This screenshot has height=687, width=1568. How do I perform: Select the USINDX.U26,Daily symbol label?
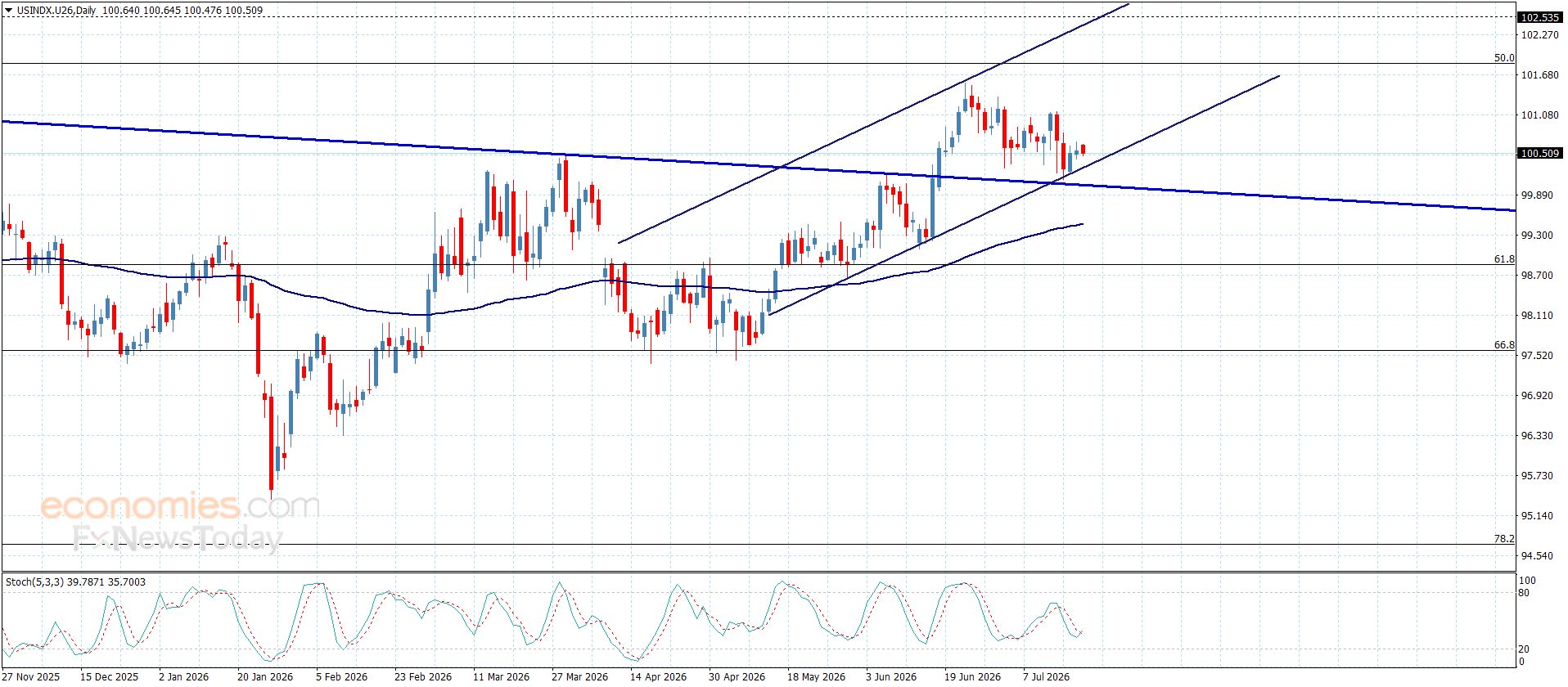click(x=56, y=11)
